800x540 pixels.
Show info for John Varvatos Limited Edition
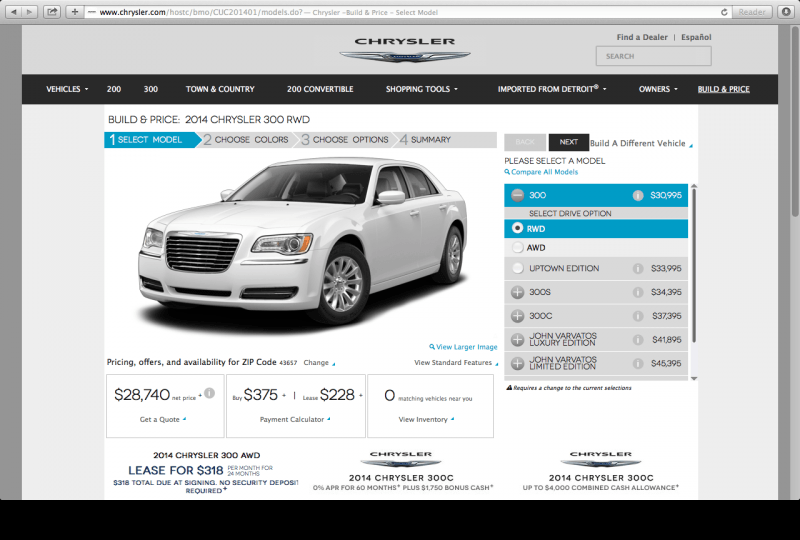[638, 363]
